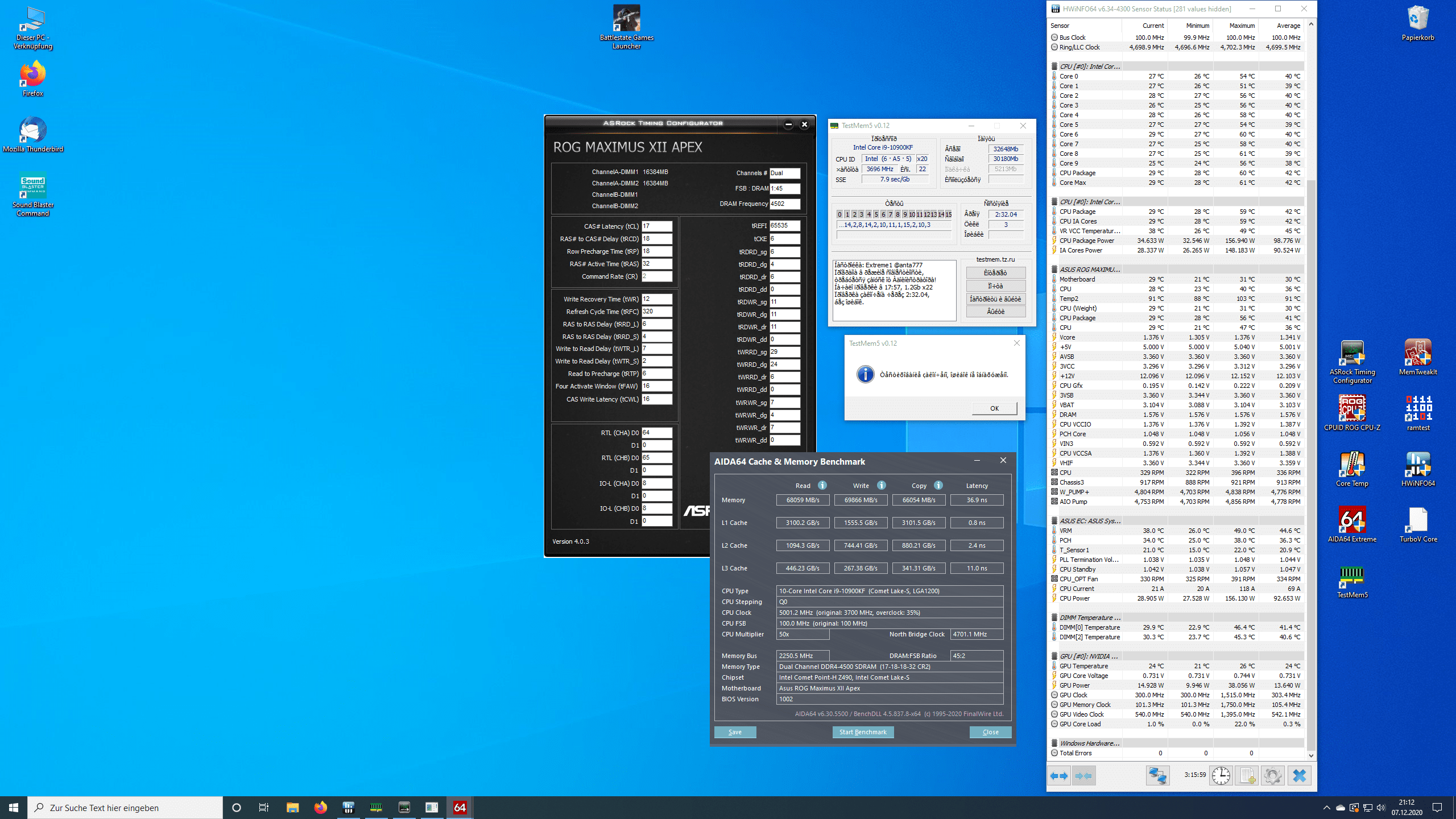The image size is (1456, 819).
Task: Open AIDA64 from the taskbar
Action: 460,807
